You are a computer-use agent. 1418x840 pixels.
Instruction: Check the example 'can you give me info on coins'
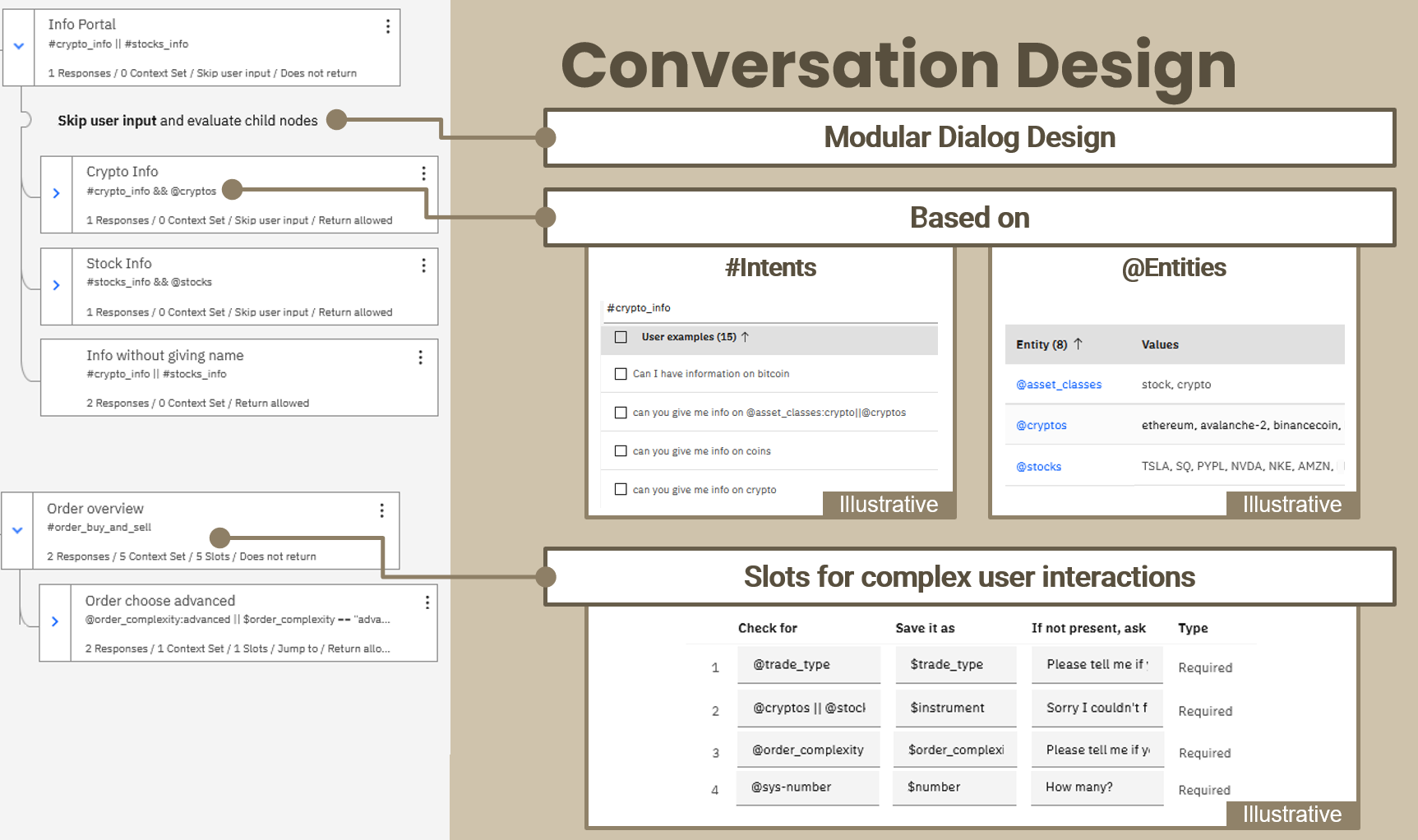point(621,450)
